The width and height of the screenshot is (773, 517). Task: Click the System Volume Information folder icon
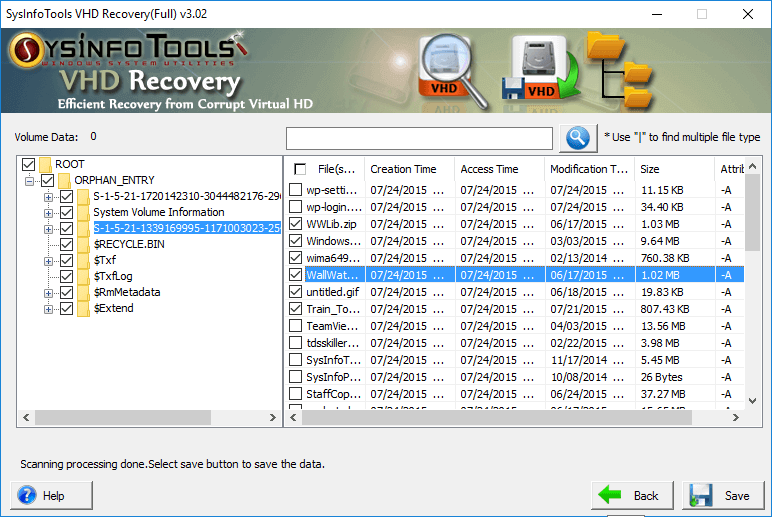click(84, 212)
